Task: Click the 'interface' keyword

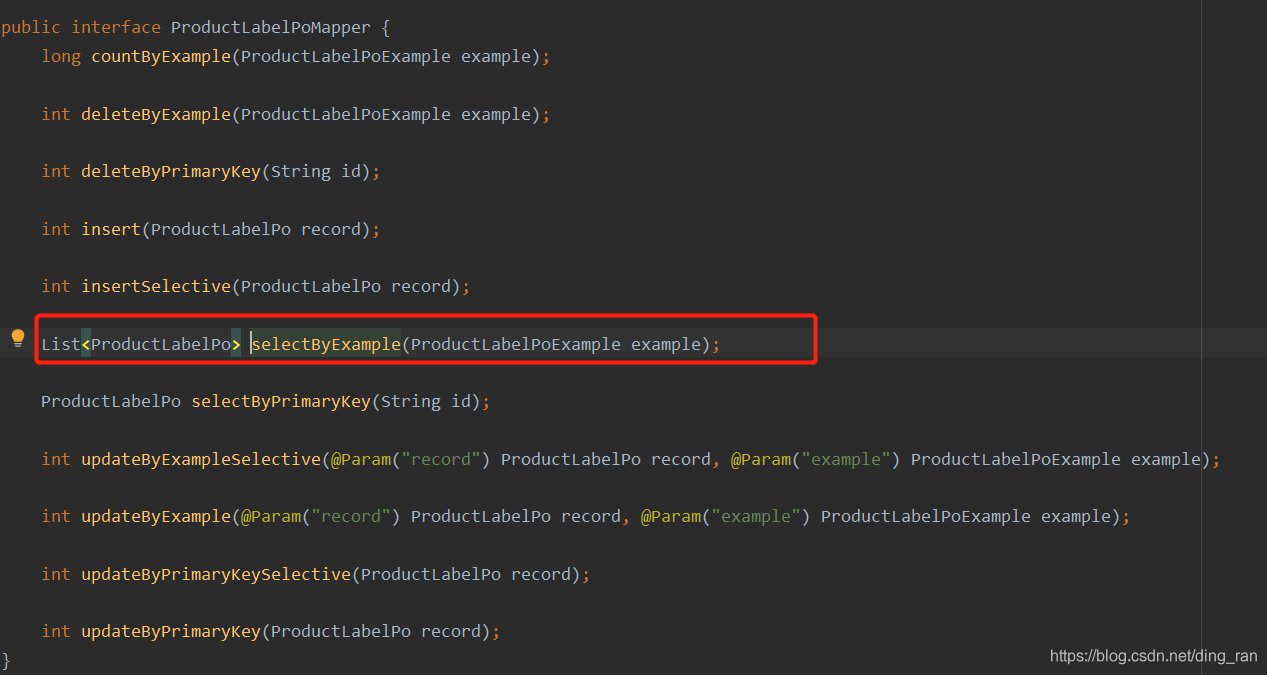Action: 116,27
